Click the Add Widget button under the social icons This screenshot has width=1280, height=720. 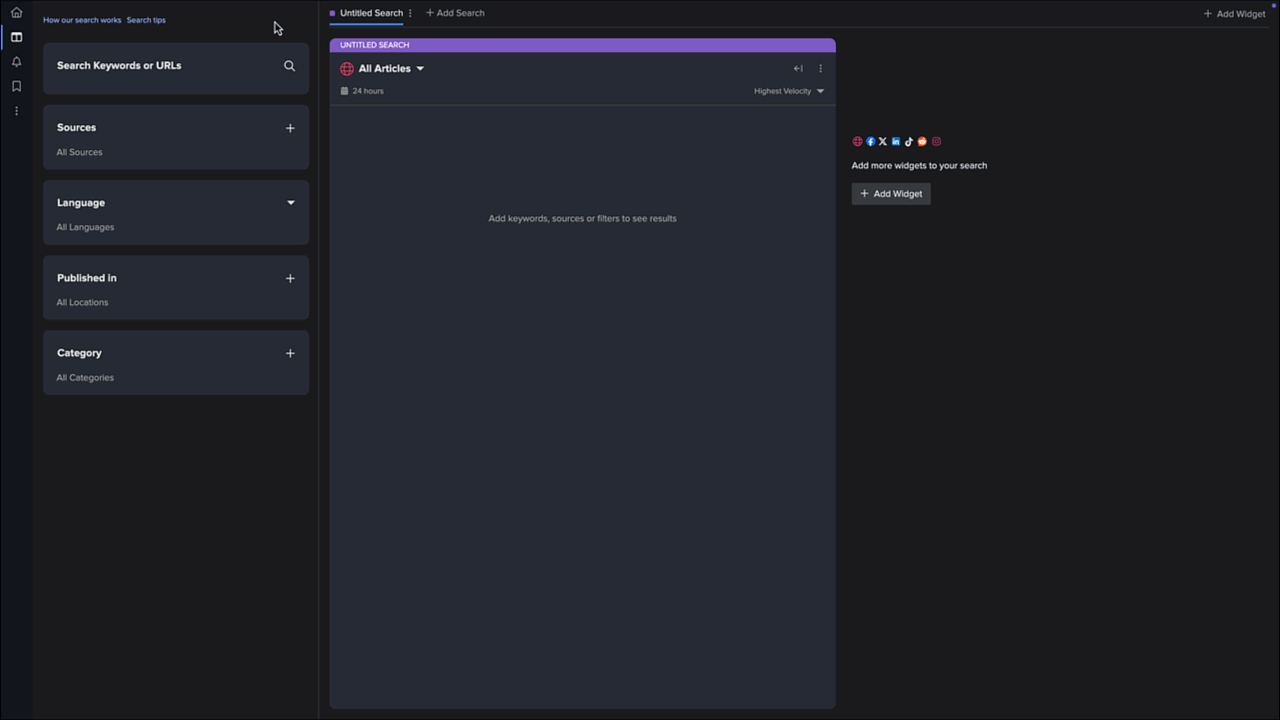tap(891, 194)
